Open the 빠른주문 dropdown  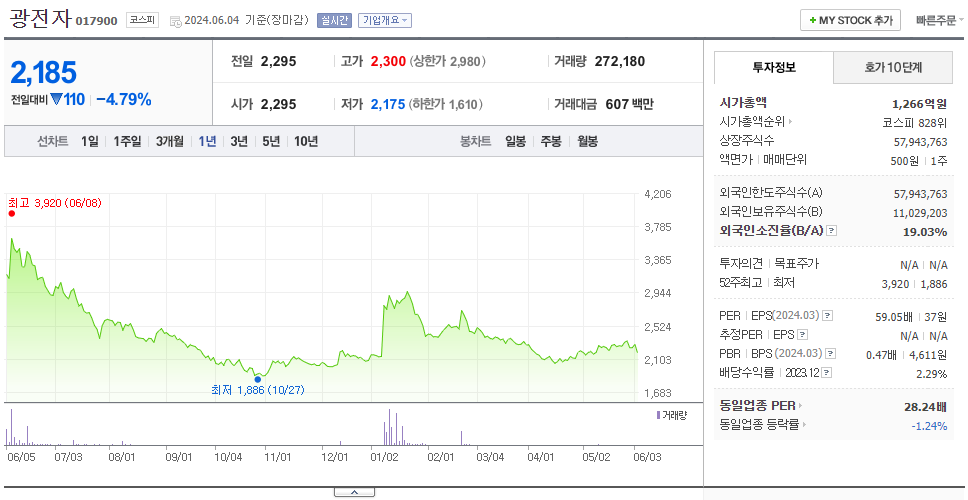coord(940,20)
